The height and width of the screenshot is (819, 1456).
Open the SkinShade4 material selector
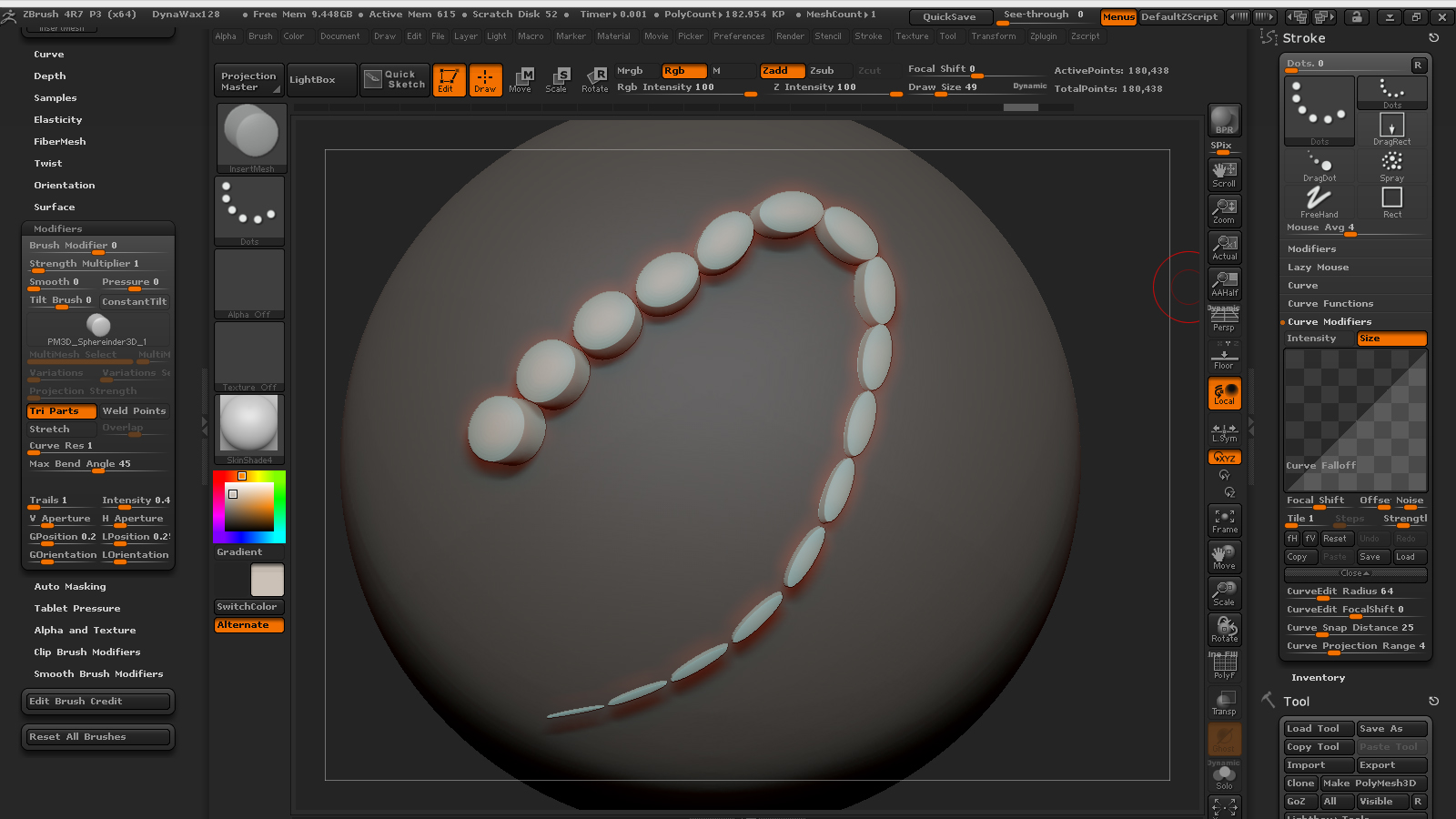[249, 430]
